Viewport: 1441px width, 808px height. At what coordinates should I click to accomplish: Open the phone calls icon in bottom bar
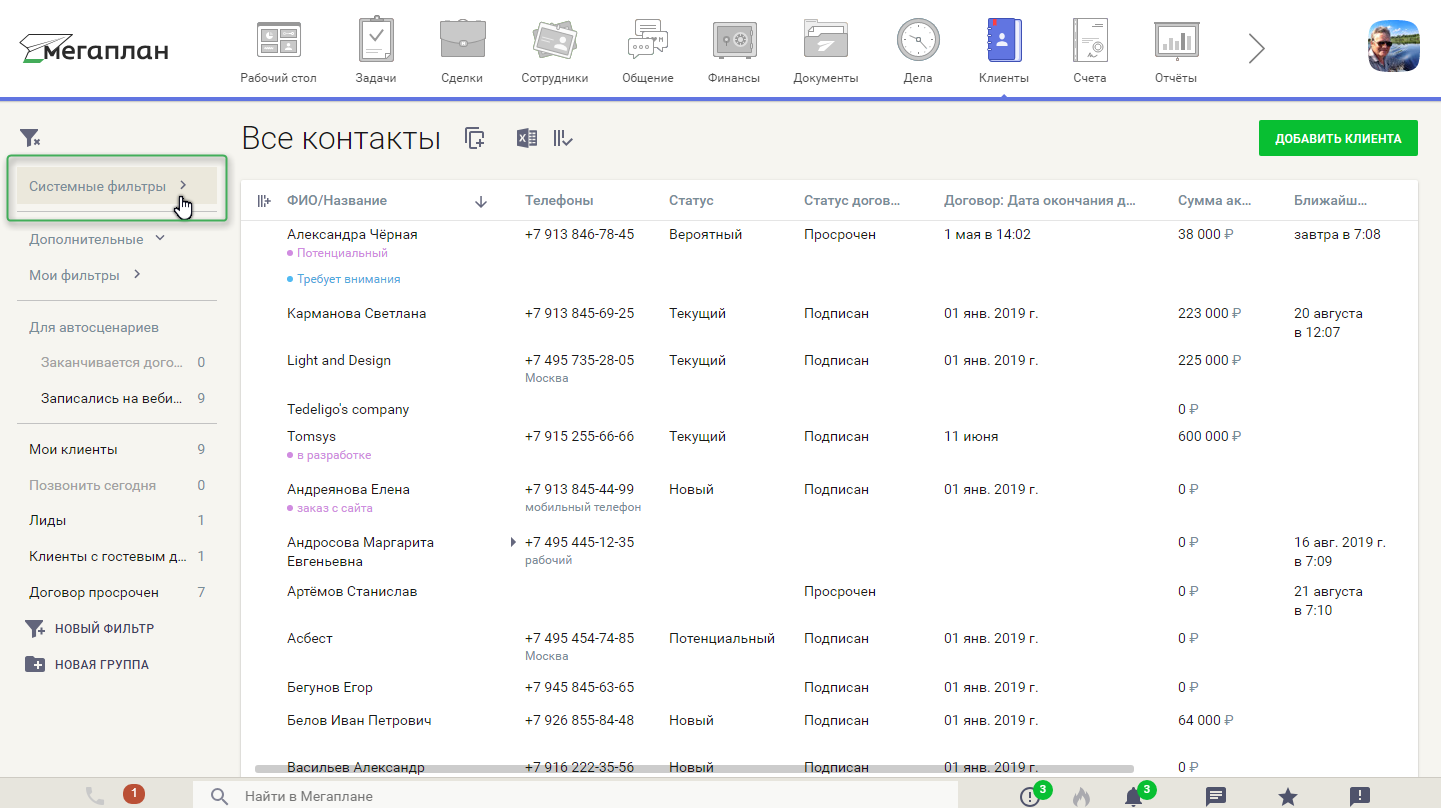[95, 796]
